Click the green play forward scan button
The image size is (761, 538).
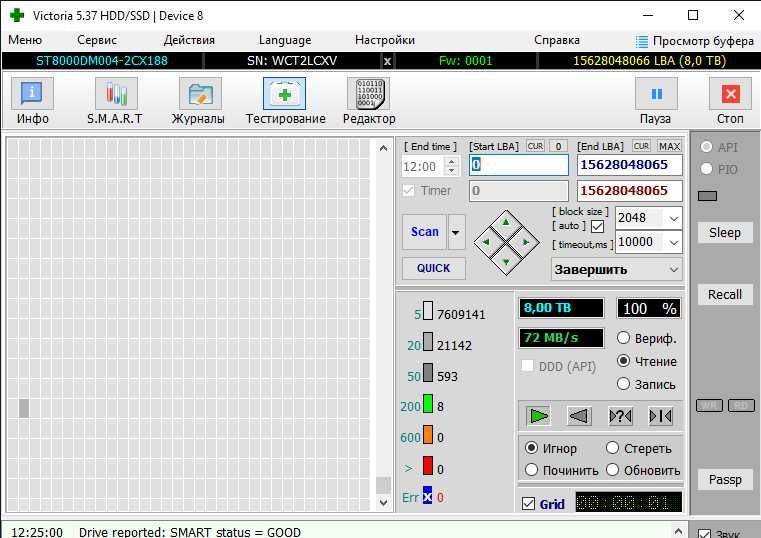pos(538,416)
